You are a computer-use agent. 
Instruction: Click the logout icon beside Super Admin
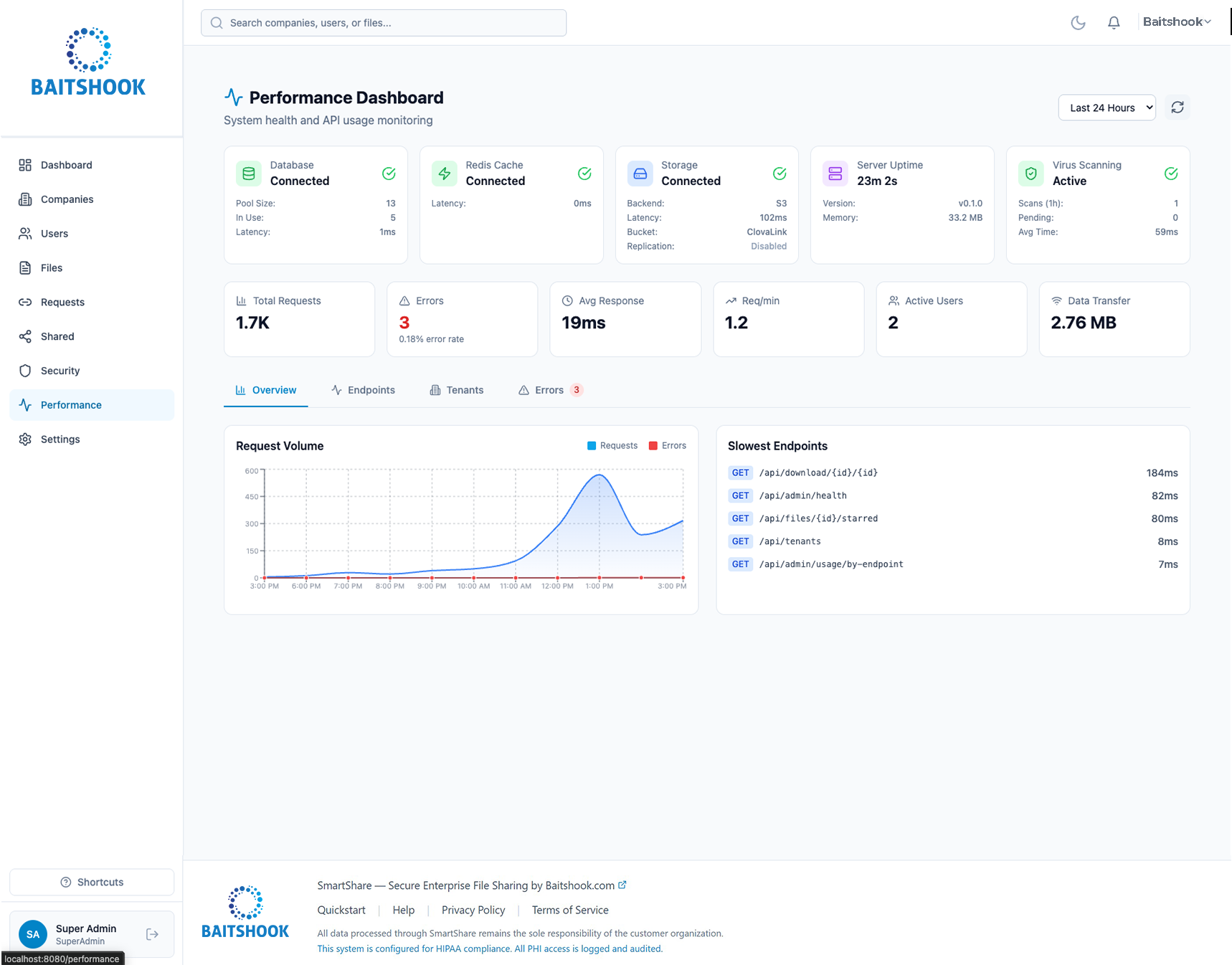152,934
